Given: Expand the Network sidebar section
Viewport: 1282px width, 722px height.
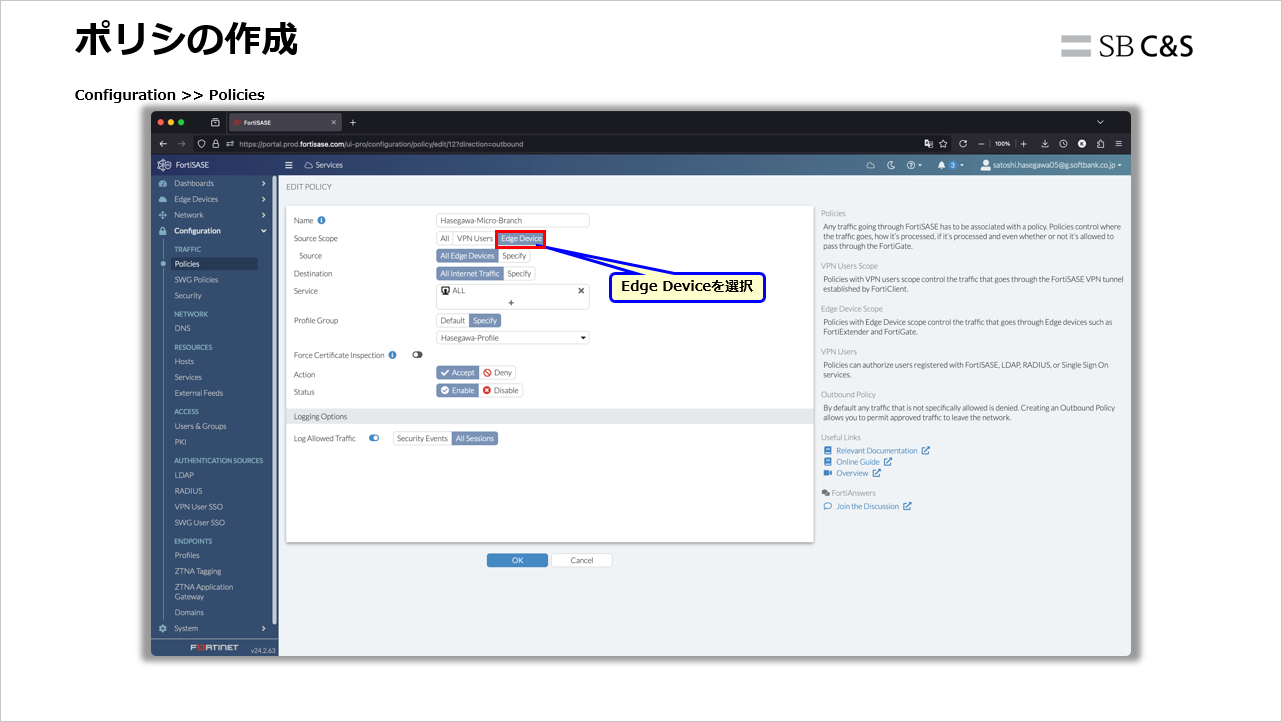Looking at the screenshot, I should (x=264, y=215).
